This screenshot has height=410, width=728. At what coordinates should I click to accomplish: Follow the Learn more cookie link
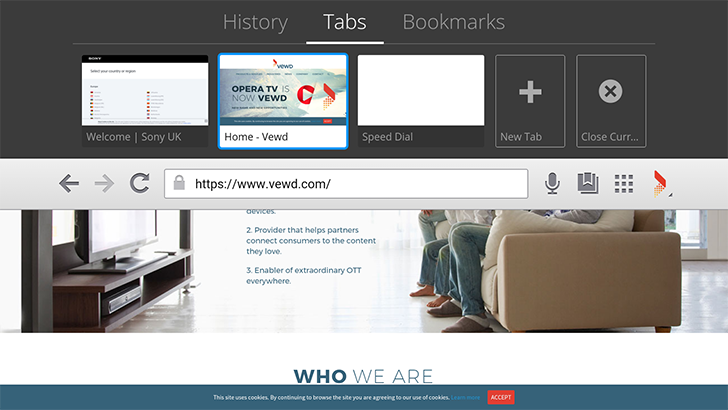[465, 397]
